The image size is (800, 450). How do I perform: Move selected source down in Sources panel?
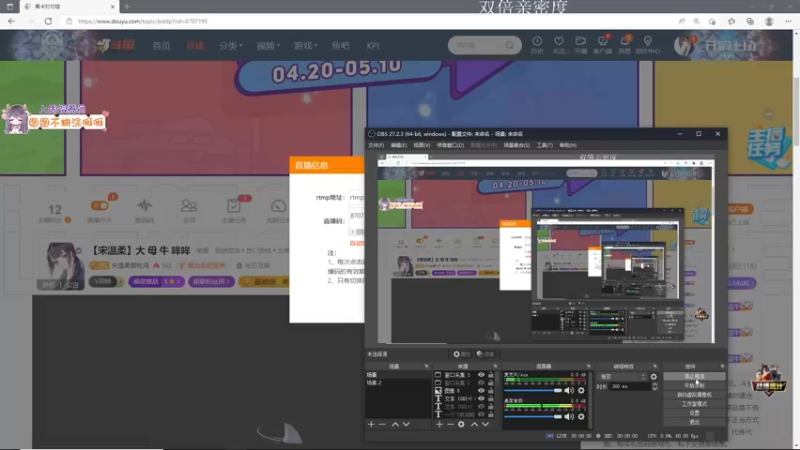485,424
